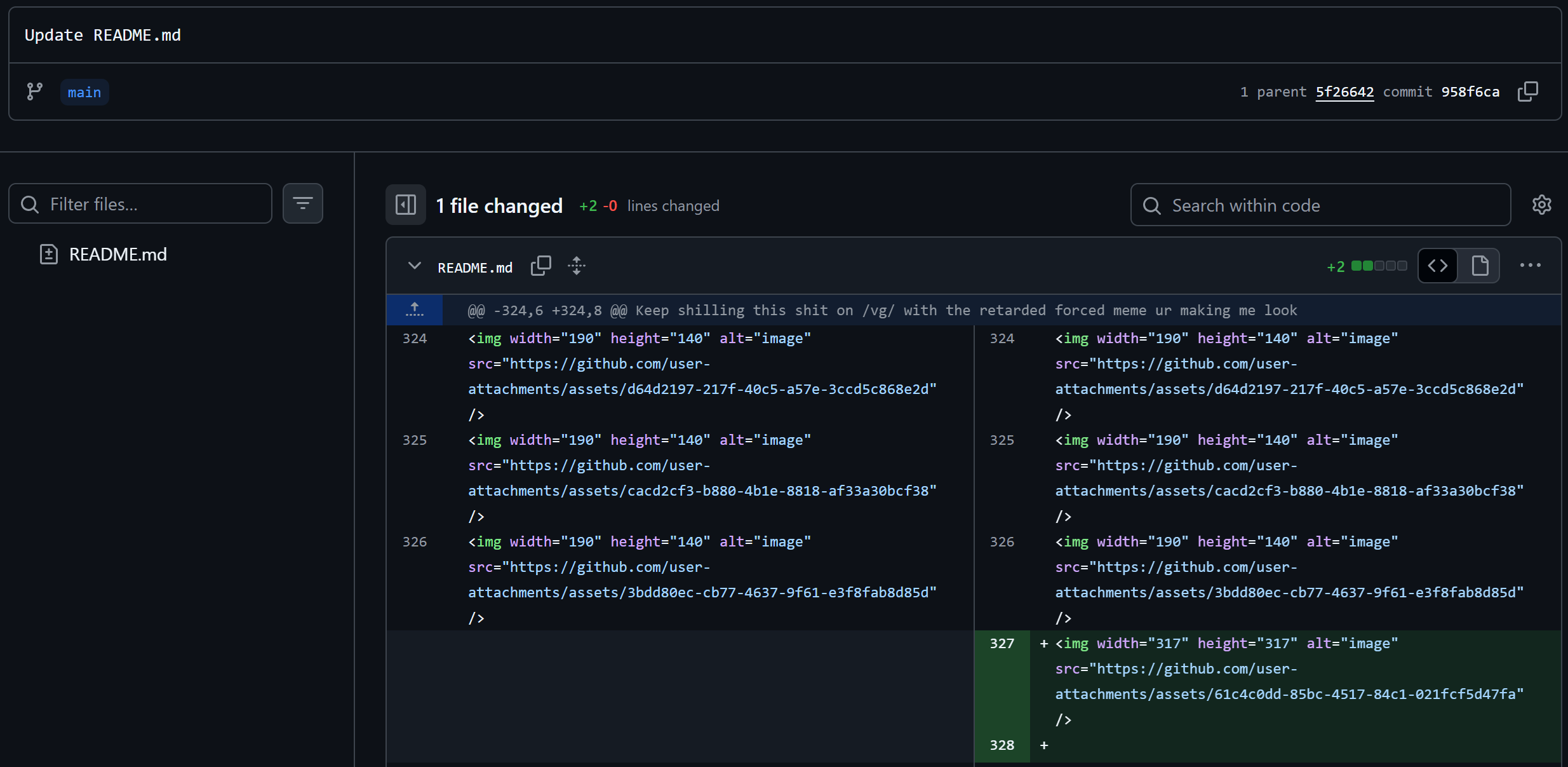1568x767 pixels.
Task: Click the file filter options icon
Action: (x=302, y=203)
